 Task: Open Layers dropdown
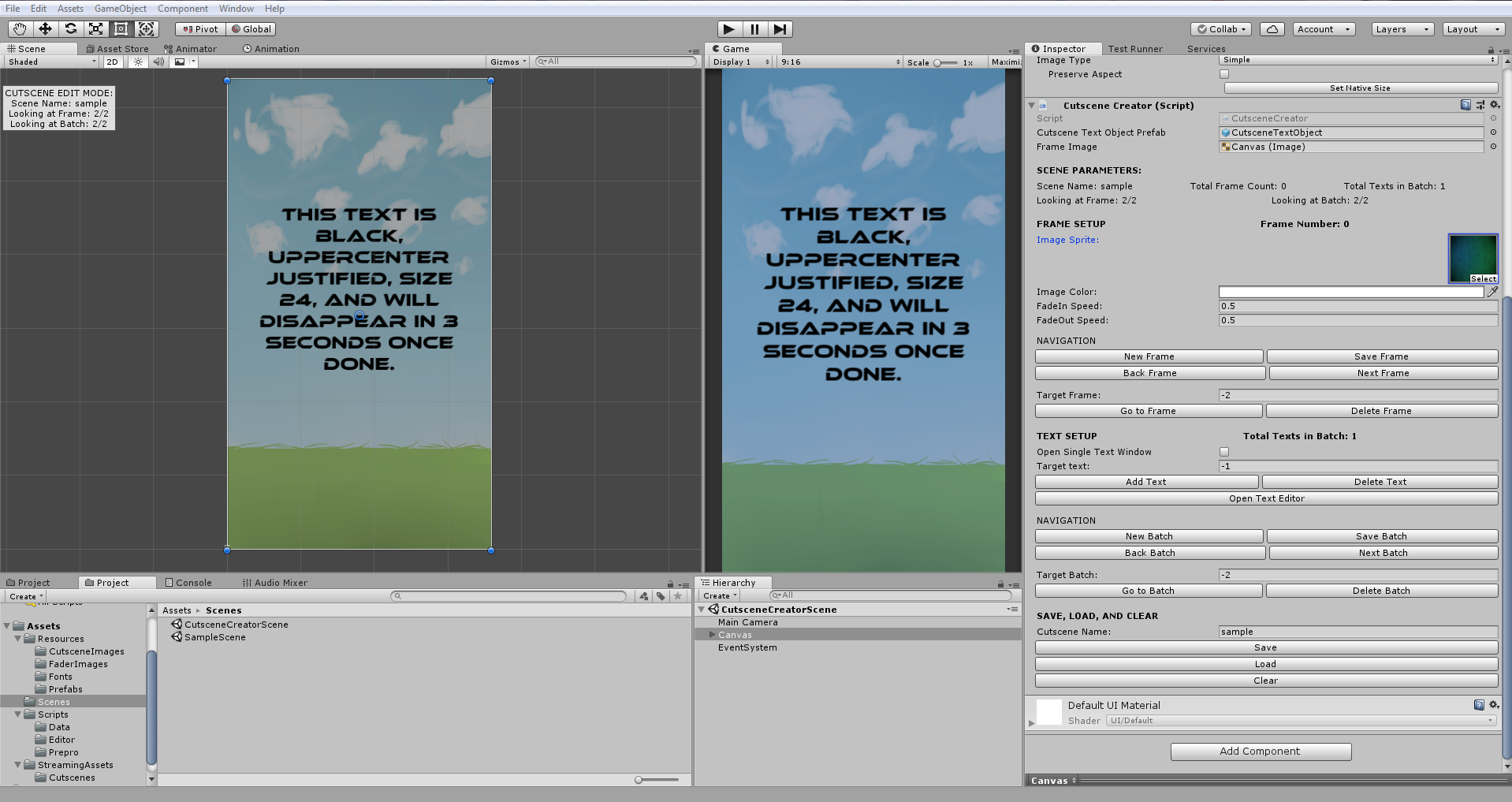coord(1402,29)
